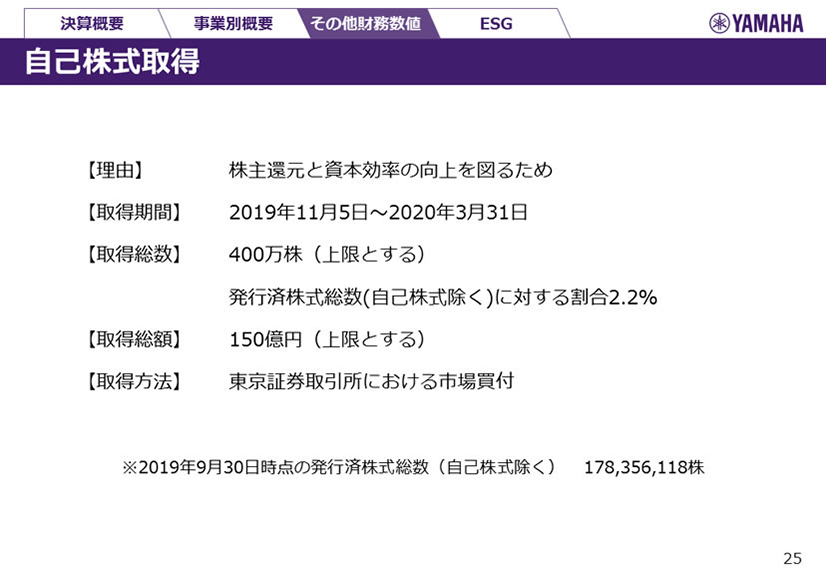826x572 pixels.
Task: Open the 決算概要 tab
Action: [90, 23]
